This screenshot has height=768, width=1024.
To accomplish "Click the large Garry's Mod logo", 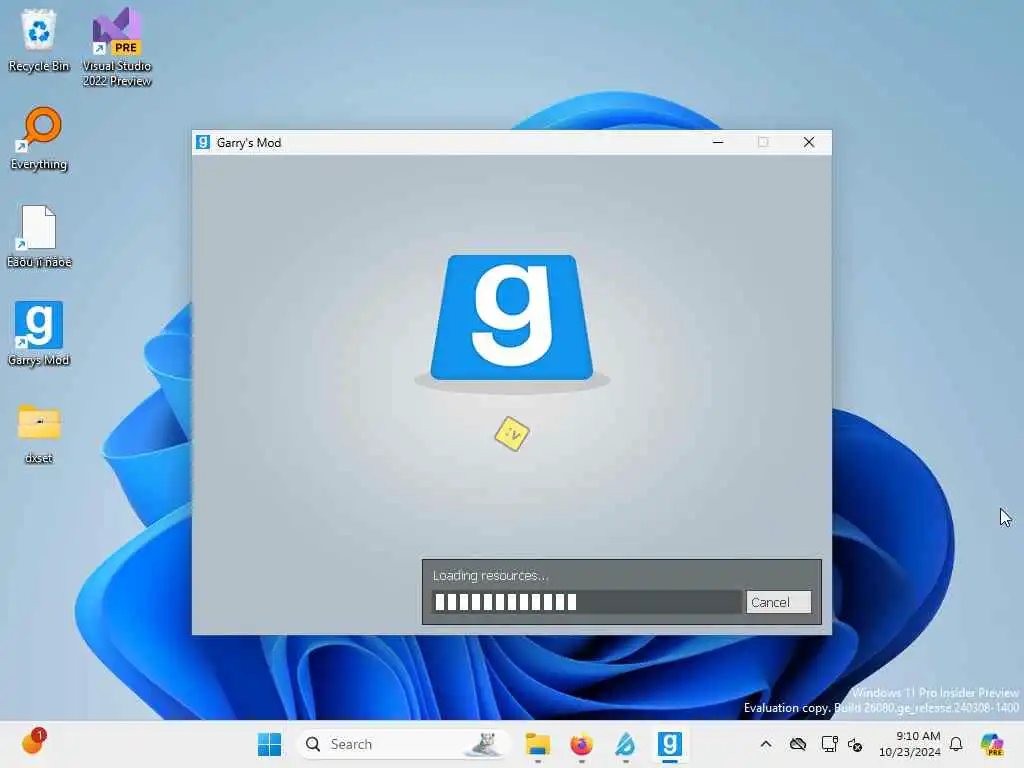I will click(512, 319).
